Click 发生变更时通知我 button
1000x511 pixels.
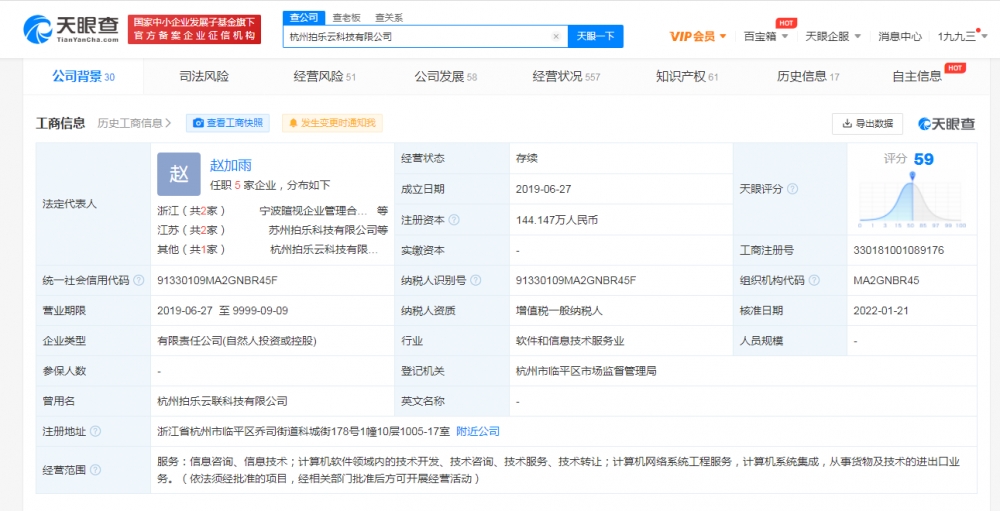click(x=332, y=123)
